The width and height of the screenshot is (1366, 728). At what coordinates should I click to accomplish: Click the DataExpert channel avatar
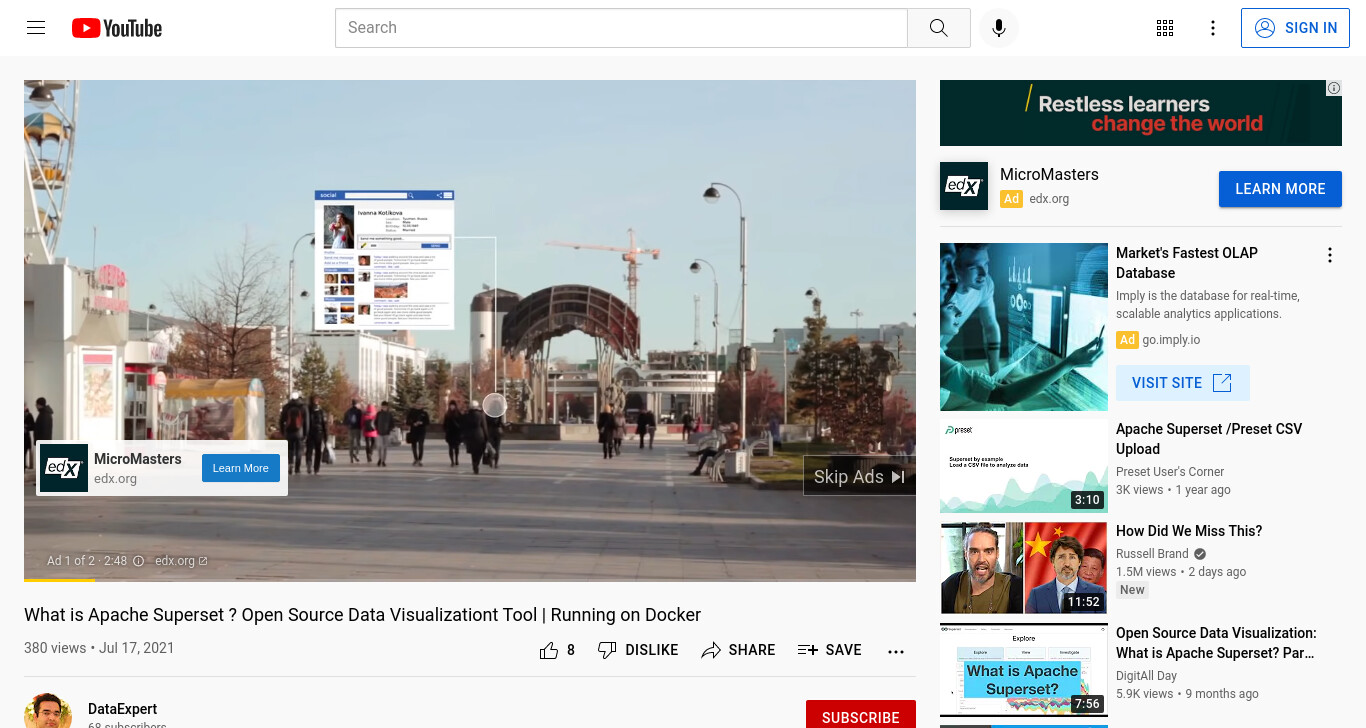click(x=48, y=711)
